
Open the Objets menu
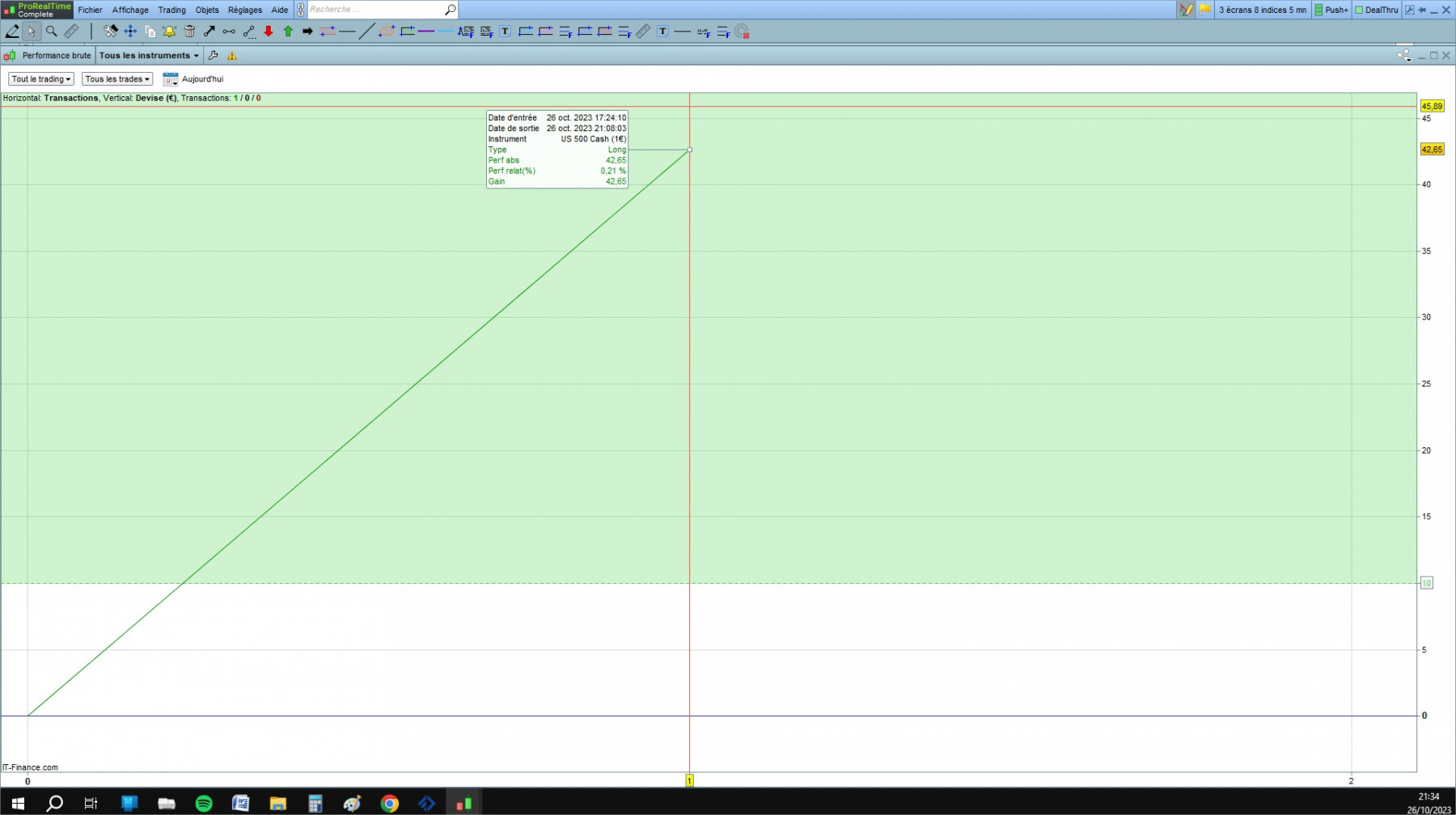tap(207, 10)
